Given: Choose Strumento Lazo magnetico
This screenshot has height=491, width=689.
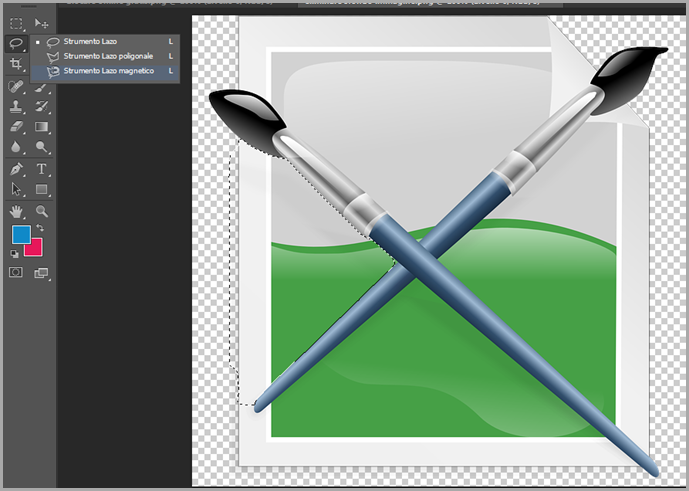Looking at the screenshot, I should pyautogui.click(x=105, y=71).
